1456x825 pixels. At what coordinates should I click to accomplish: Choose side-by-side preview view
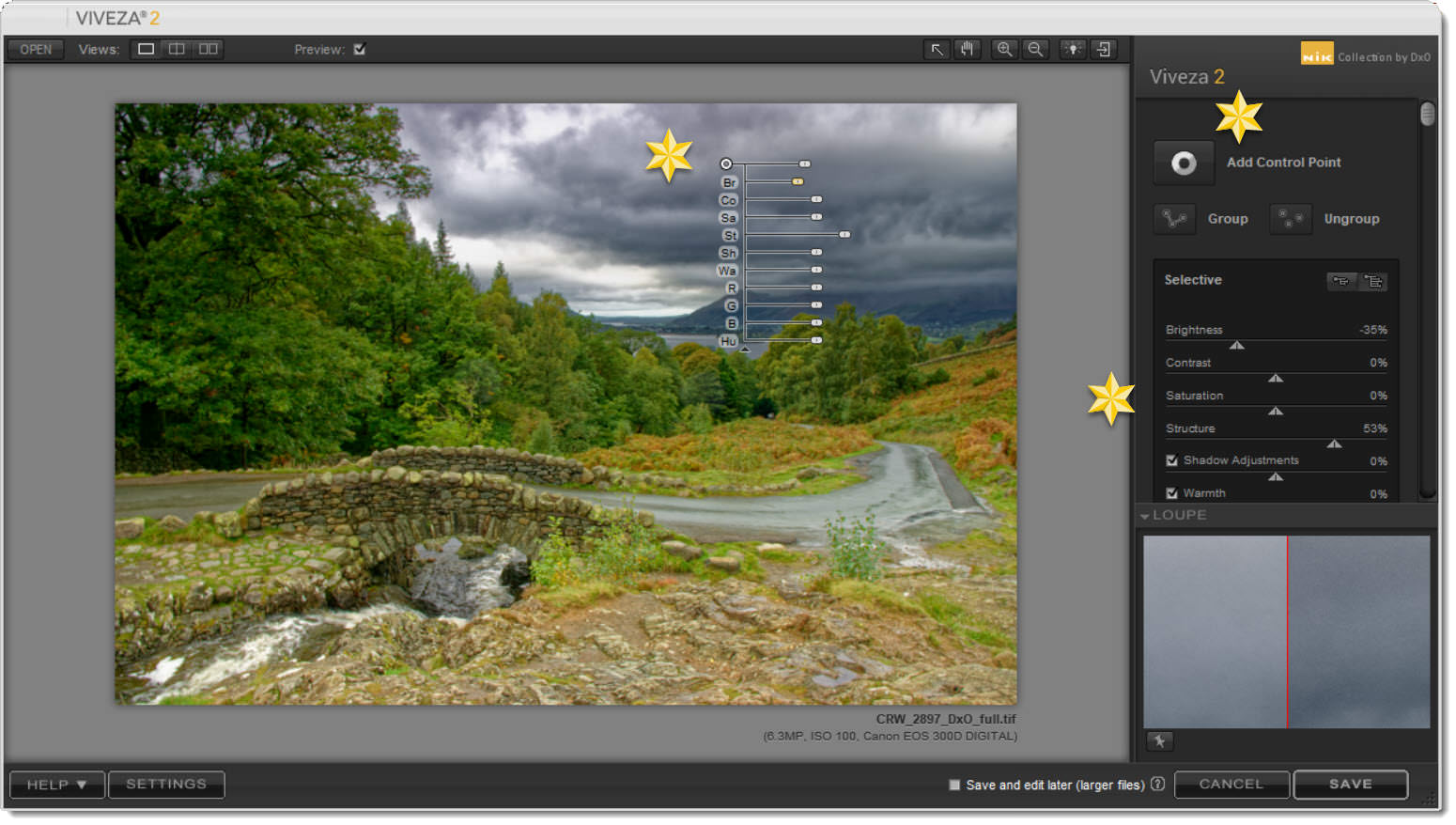point(209,49)
